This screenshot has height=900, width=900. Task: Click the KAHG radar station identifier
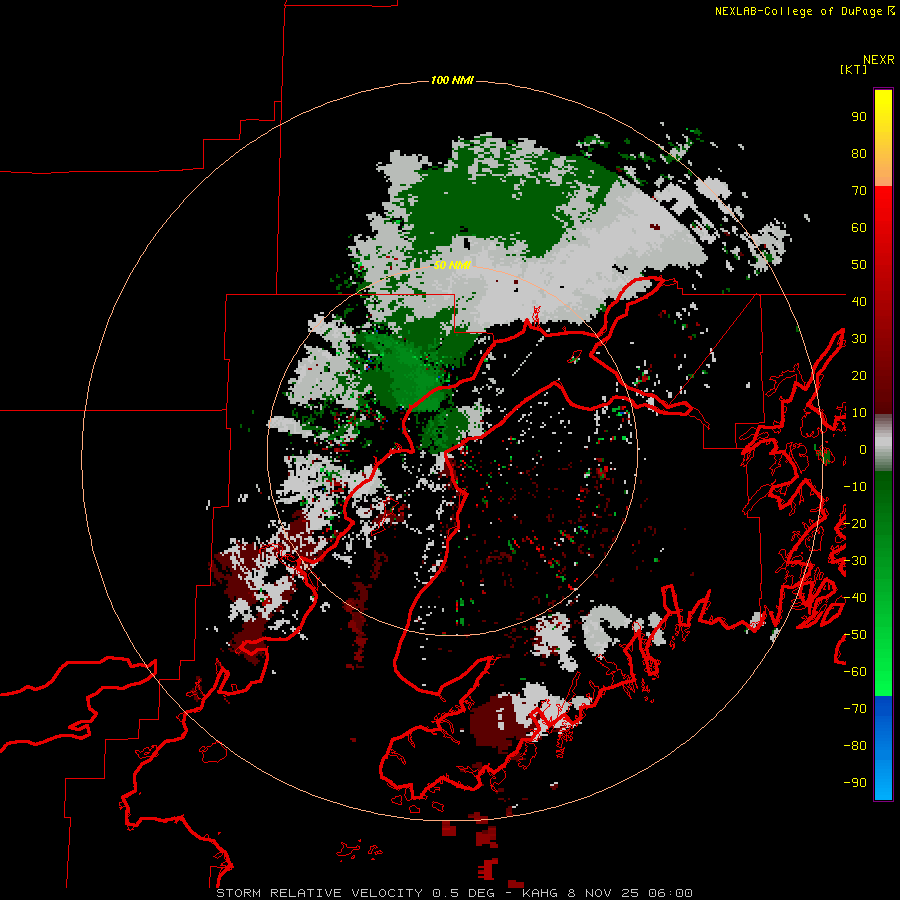540,893
